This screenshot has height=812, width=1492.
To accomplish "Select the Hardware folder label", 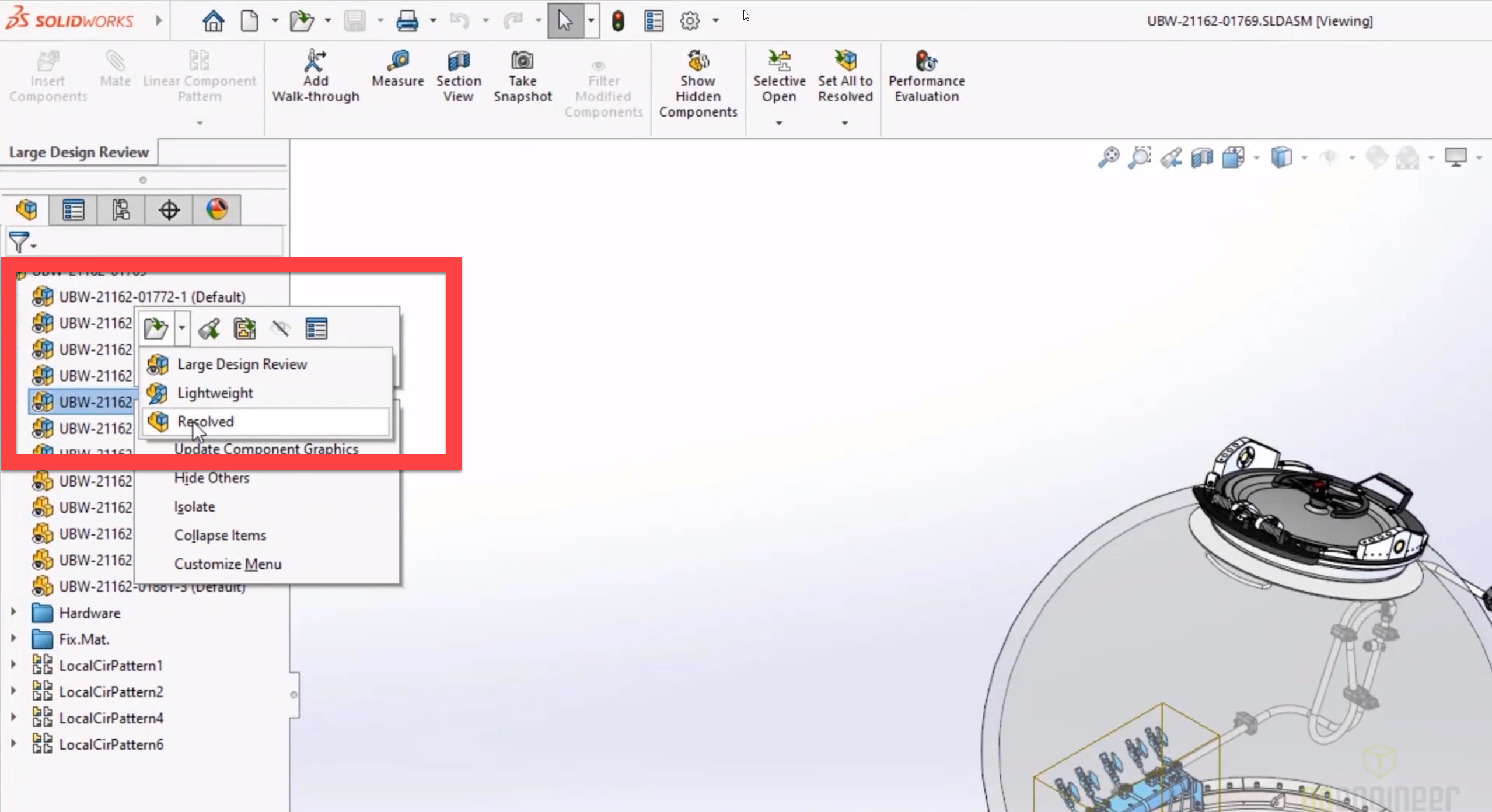I will click(90, 613).
